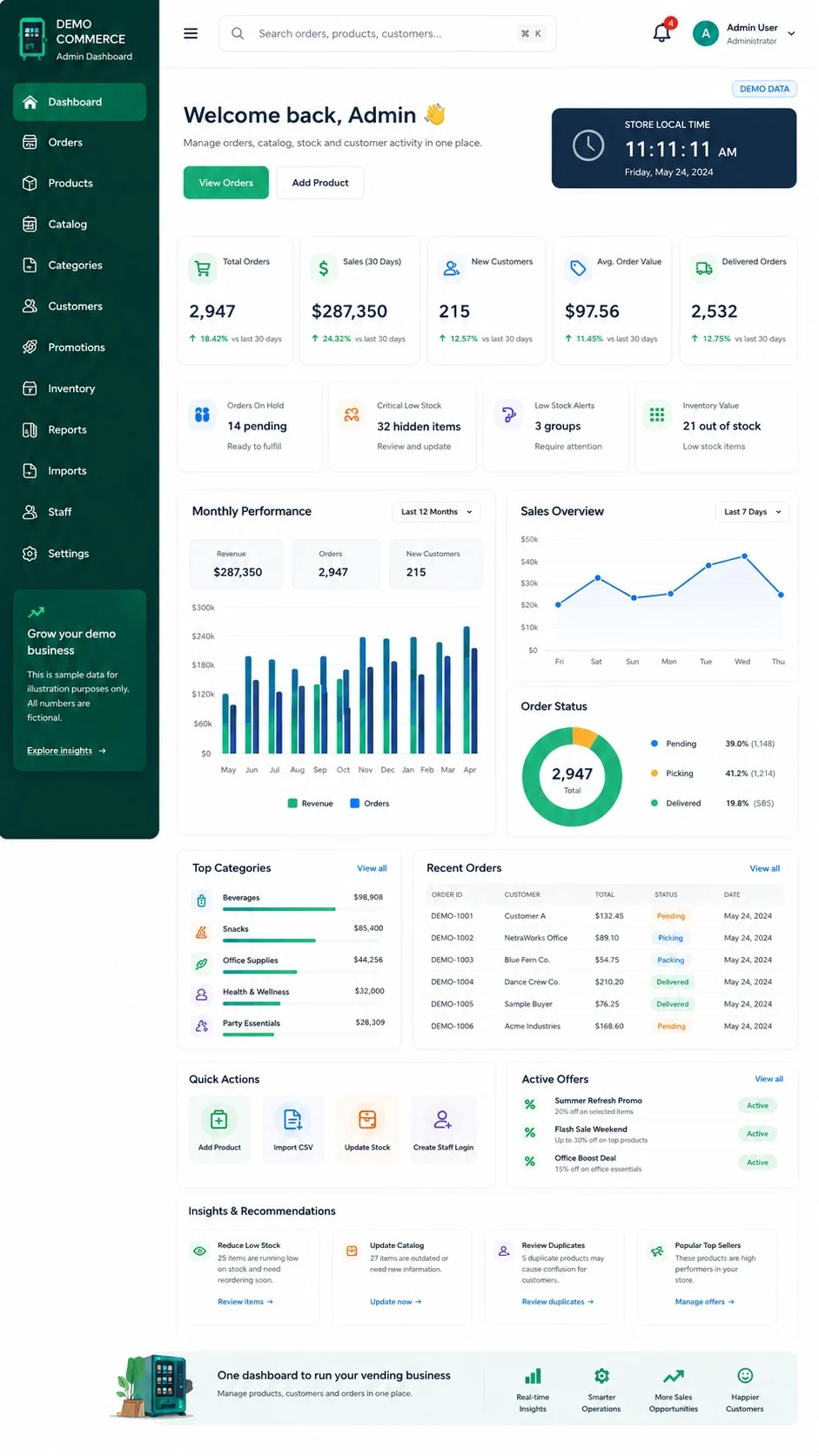Click the Review duplicates link
The image size is (819, 1456).
click(x=558, y=1302)
